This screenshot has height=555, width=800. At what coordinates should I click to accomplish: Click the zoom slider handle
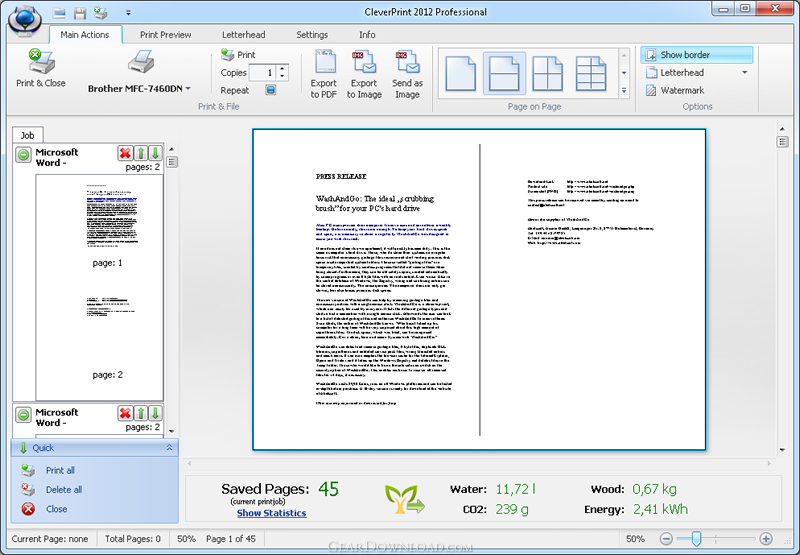[x=696, y=538]
